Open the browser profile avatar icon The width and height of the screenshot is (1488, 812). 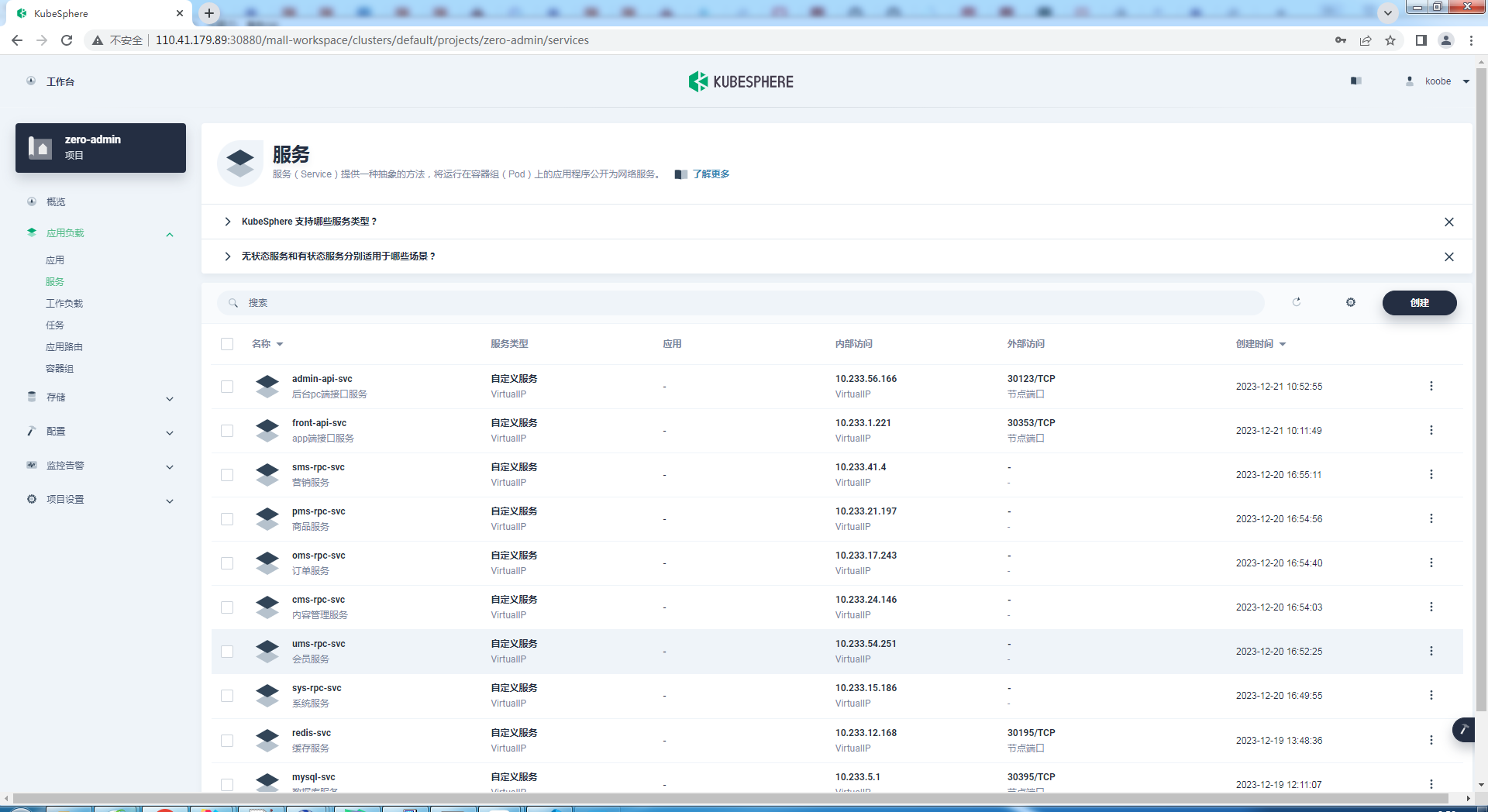point(1446,40)
